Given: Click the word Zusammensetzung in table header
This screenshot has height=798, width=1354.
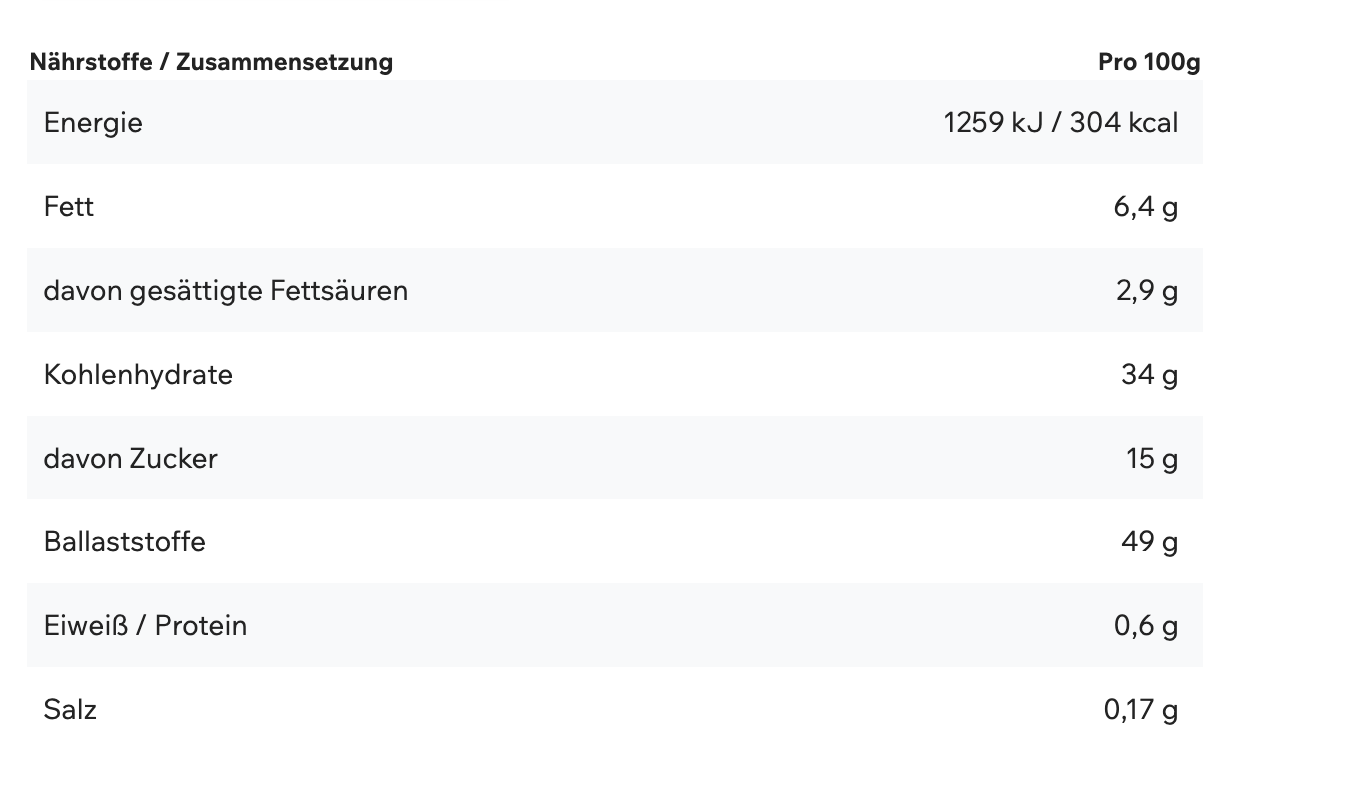Looking at the screenshot, I should coord(285,62).
